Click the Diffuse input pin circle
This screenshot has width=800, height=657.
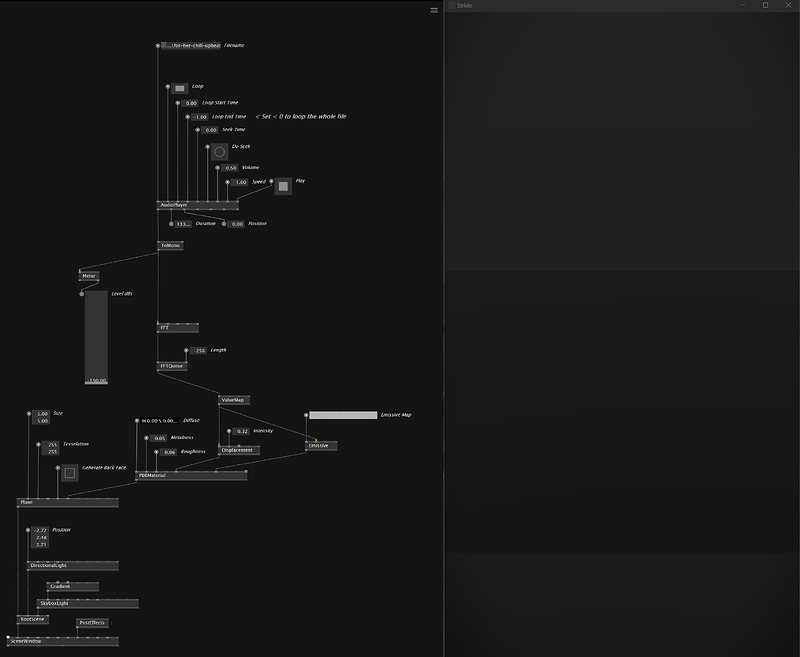pyautogui.click(x=137, y=421)
